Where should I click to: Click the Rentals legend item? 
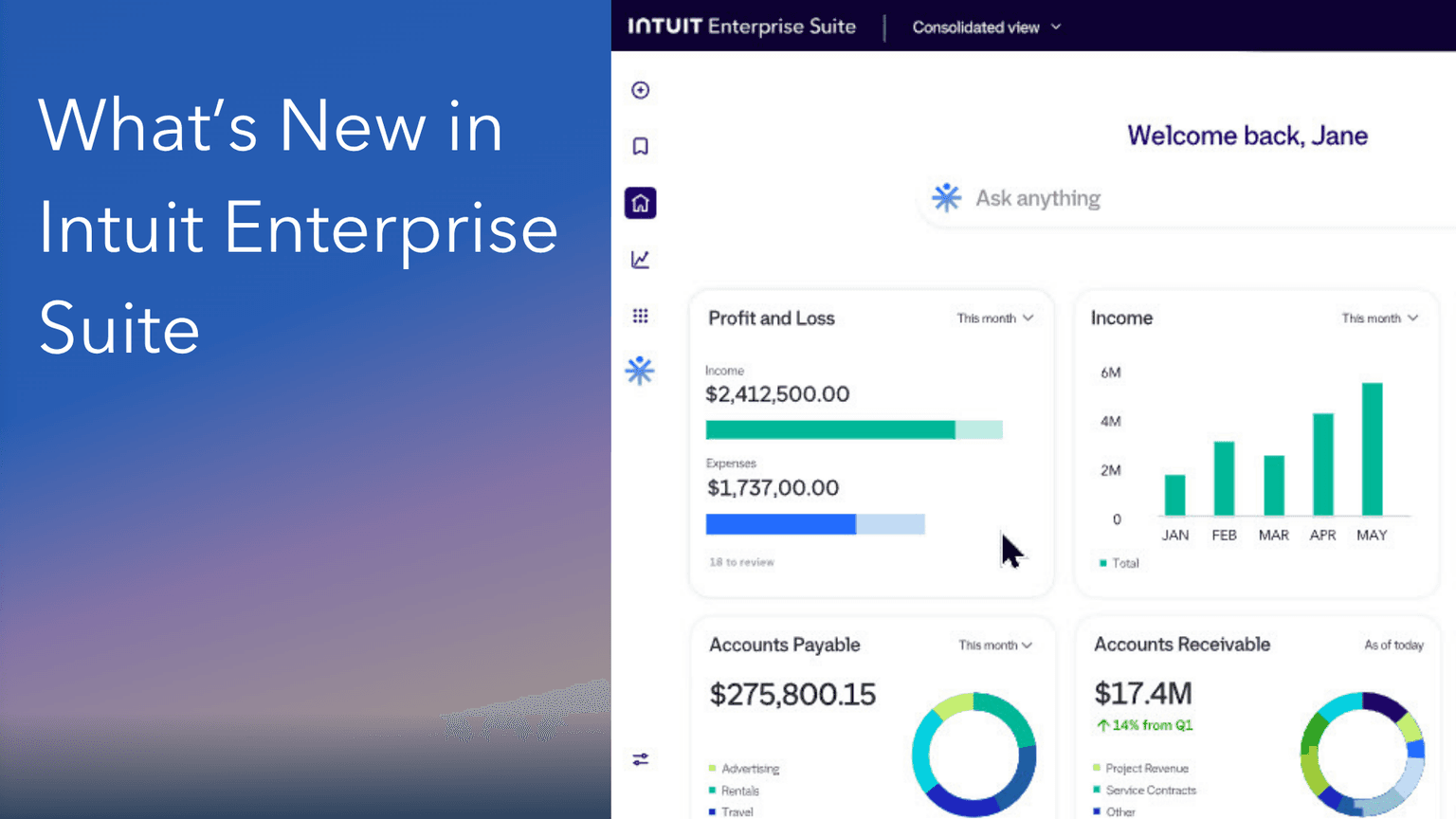click(734, 791)
